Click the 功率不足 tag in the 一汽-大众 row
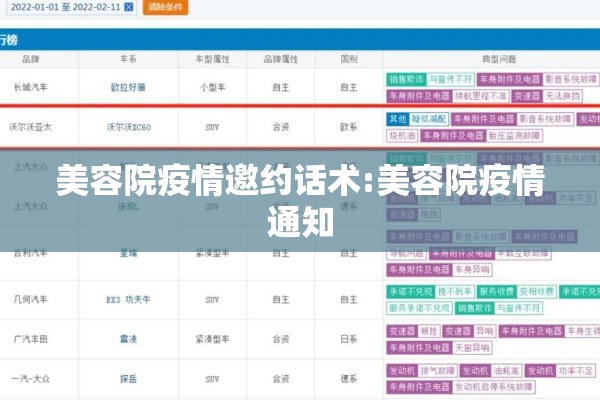The image size is (600, 400). (576, 371)
